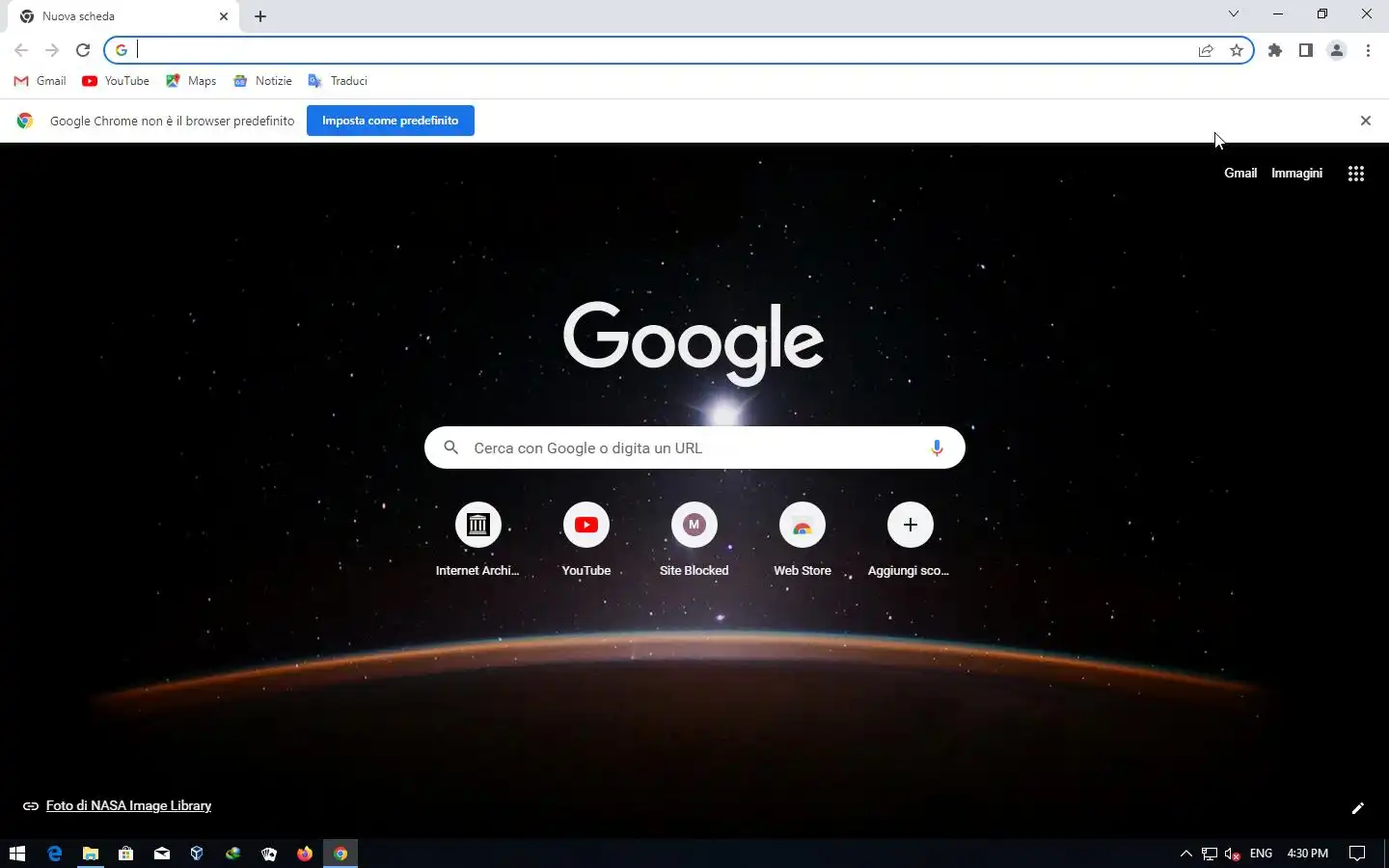
Task: Click the Internet Download Manager taskbar icon
Action: 233,854
